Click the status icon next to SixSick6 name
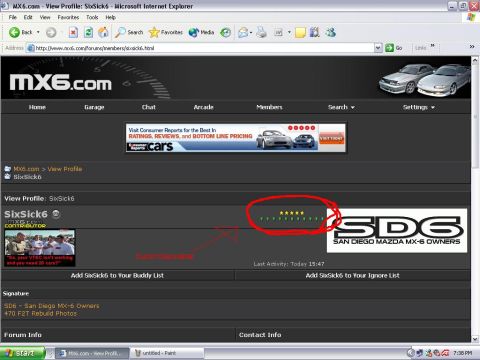 [56, 214]
